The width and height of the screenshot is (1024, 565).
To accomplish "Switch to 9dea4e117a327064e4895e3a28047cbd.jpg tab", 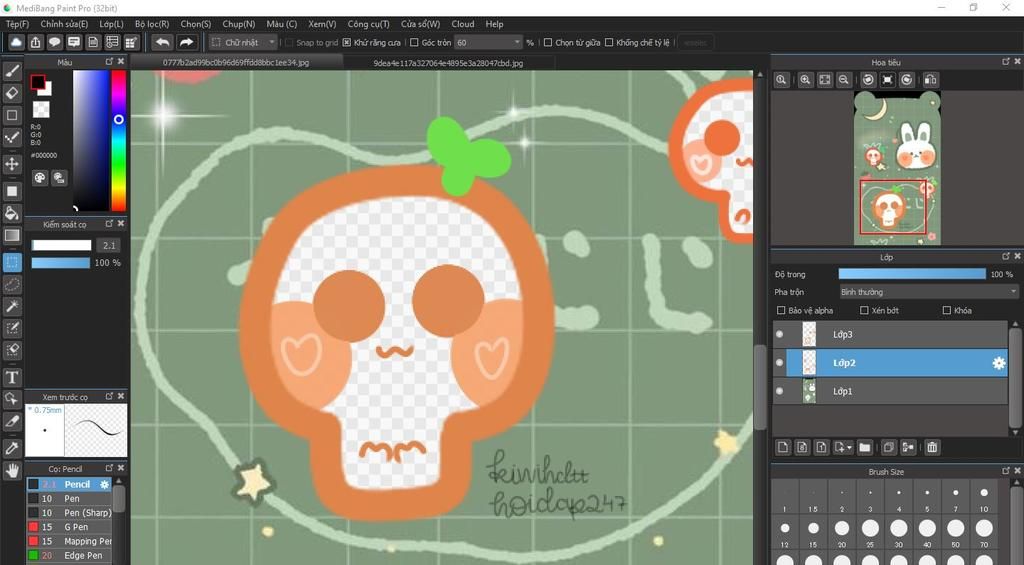I will [x=448, y=63].
